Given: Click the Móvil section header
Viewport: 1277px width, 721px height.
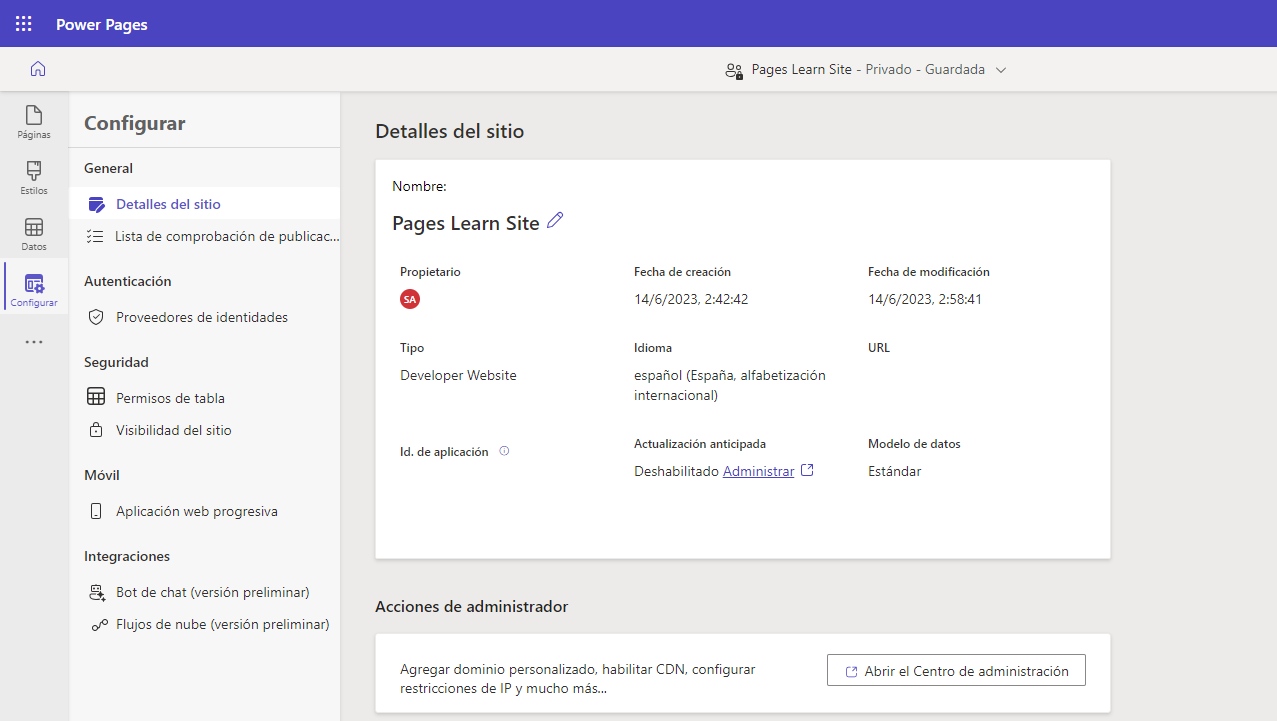Looking at the screenshot, I should (x=102, y=475).
